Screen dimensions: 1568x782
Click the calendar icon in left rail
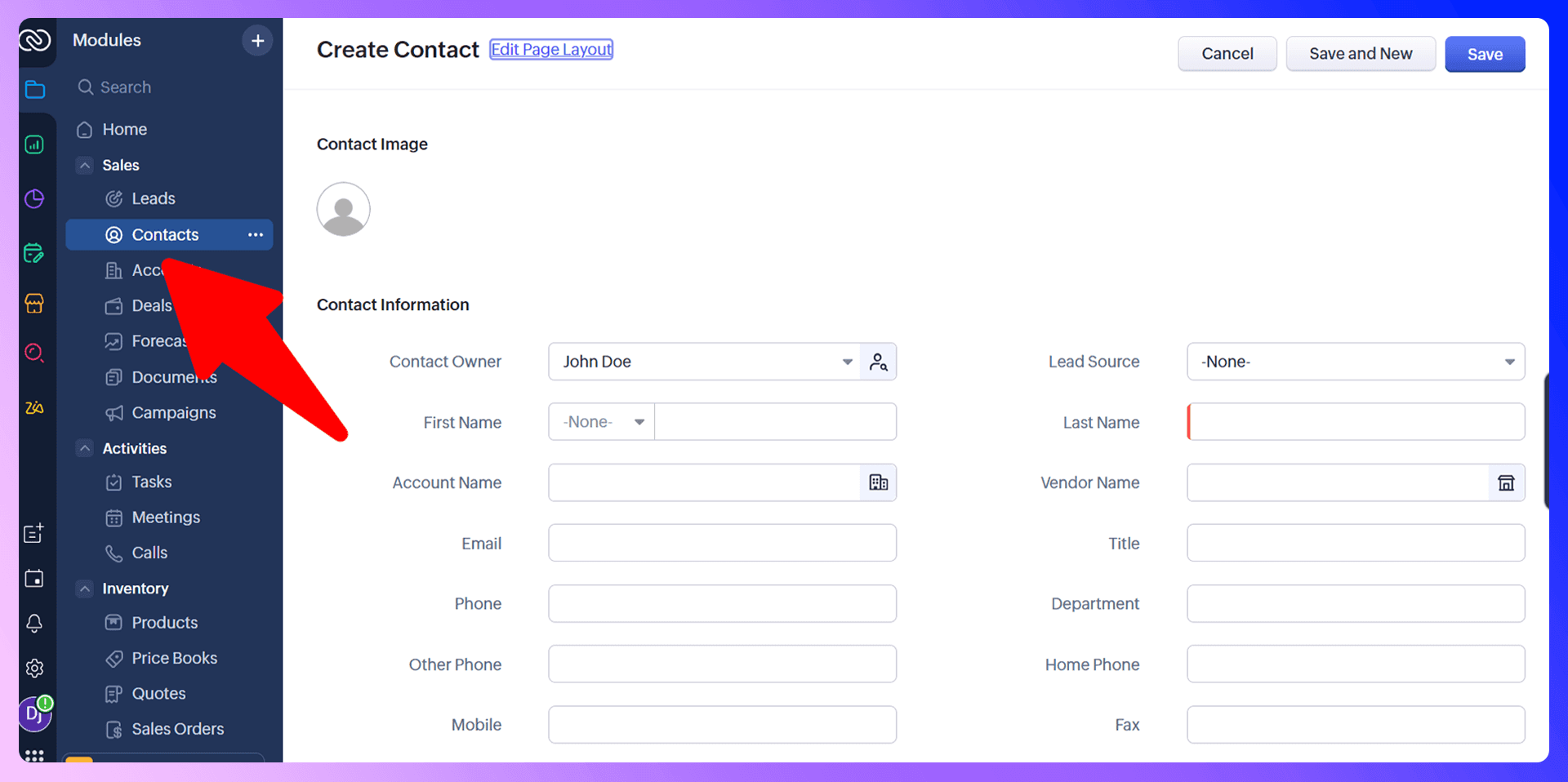[34, 579]
